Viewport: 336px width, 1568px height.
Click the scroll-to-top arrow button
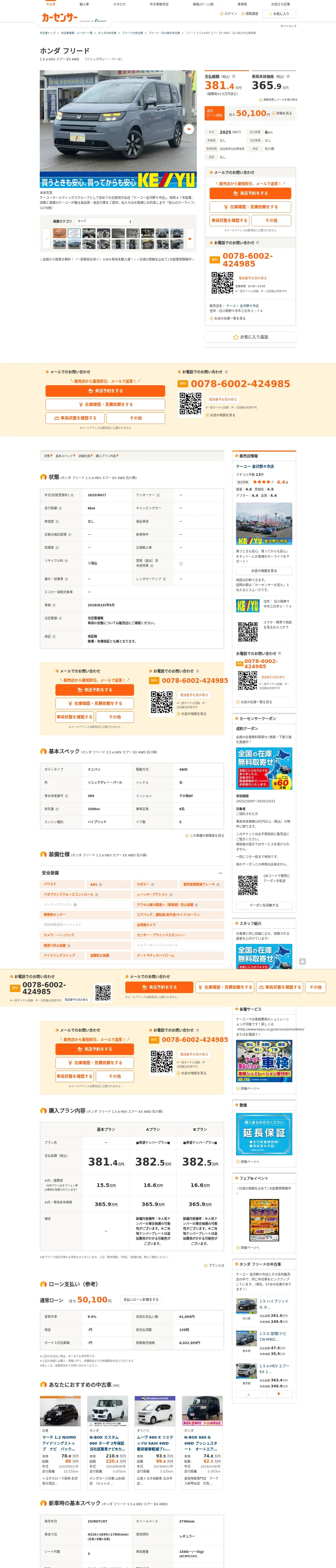303,961
